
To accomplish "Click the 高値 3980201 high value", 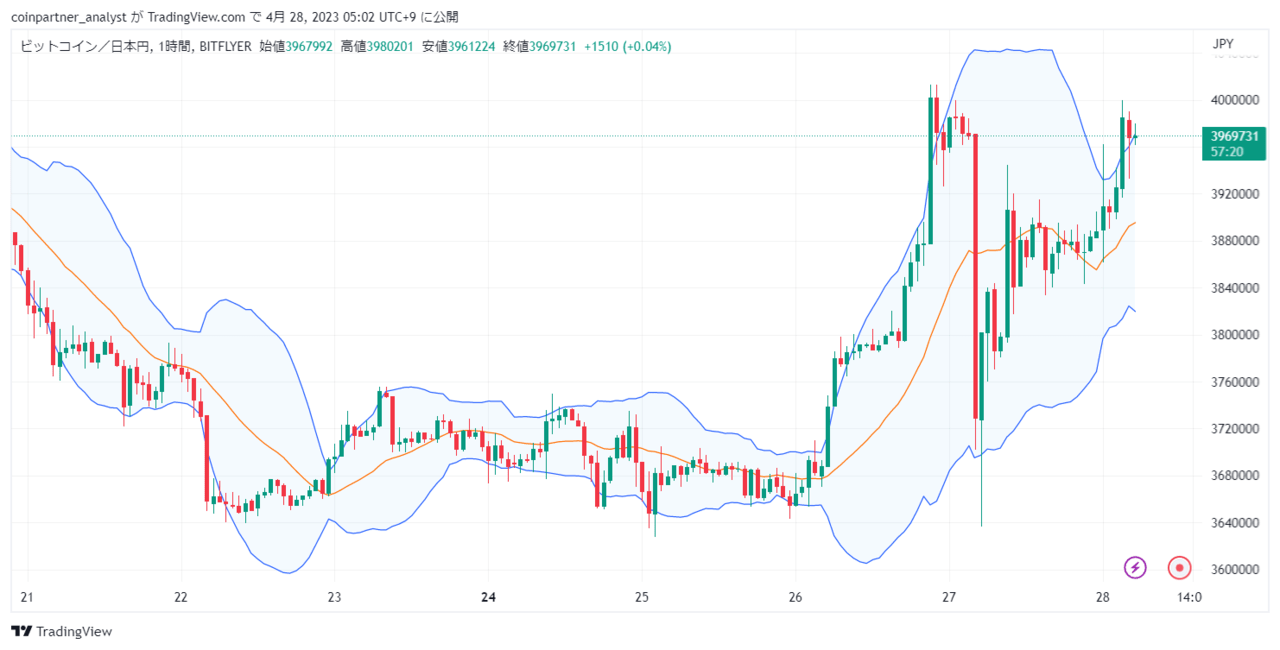I will 379,46.
